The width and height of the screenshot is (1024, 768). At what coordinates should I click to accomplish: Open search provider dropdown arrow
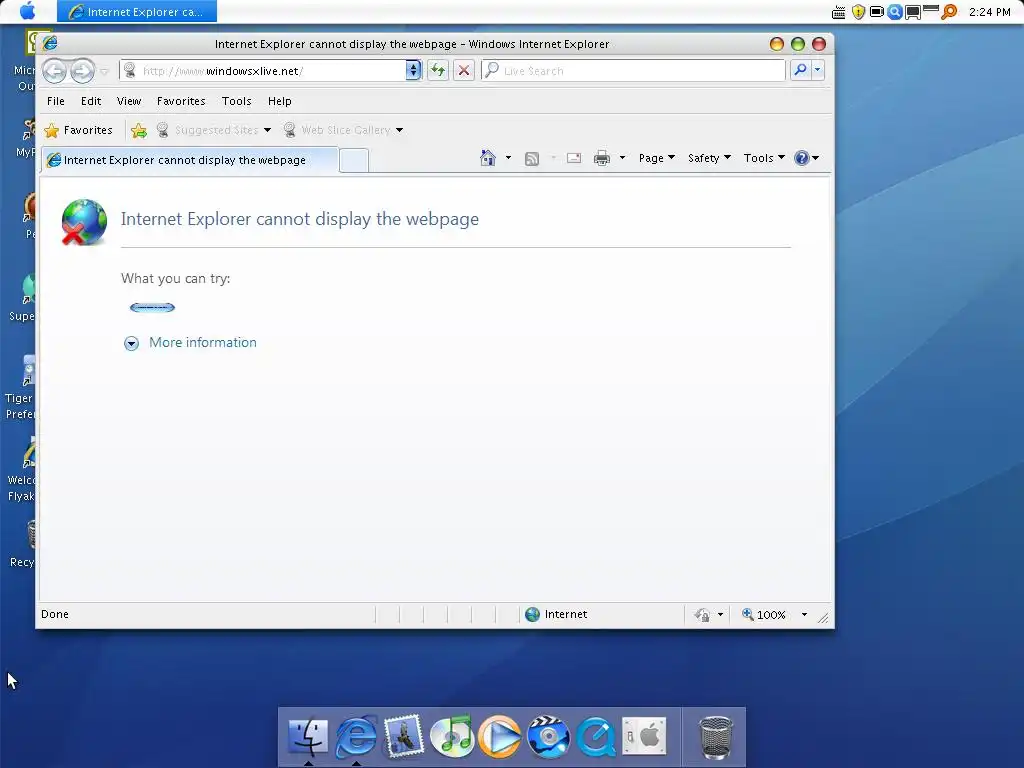pos(818,70)
